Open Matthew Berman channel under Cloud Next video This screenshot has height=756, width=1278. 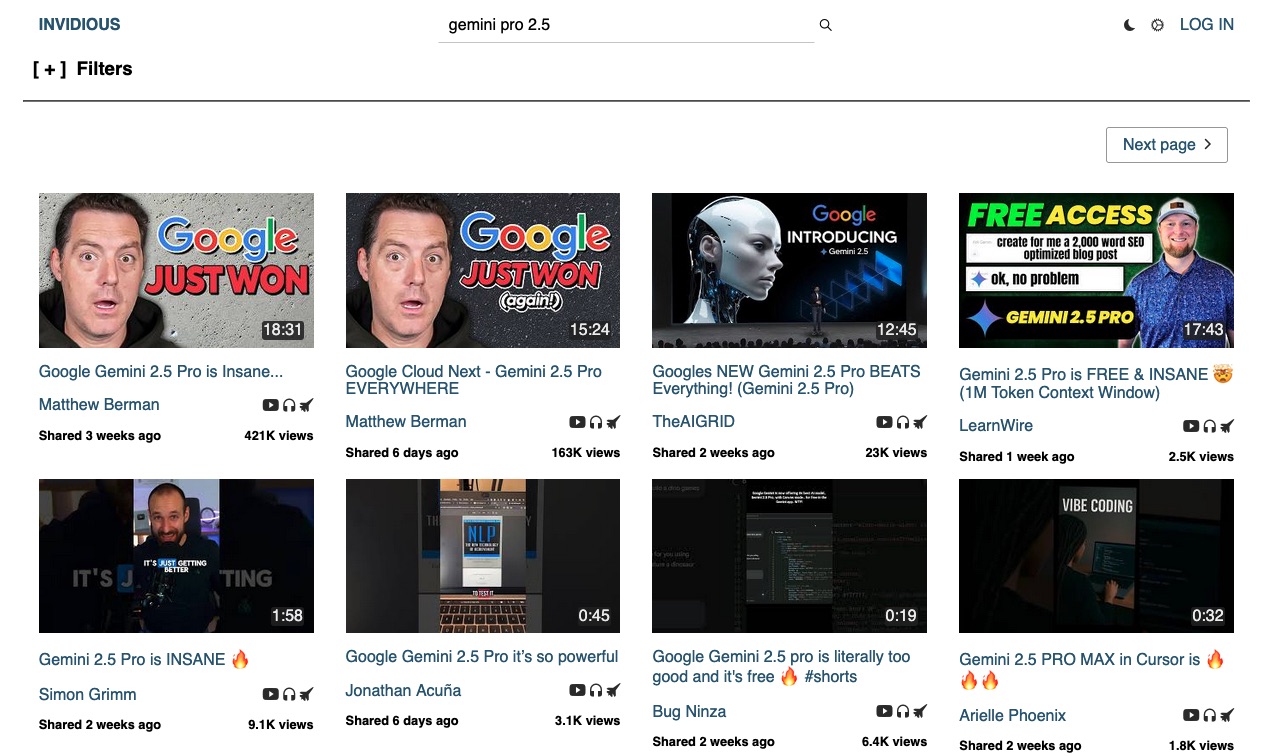click(406, 422)
